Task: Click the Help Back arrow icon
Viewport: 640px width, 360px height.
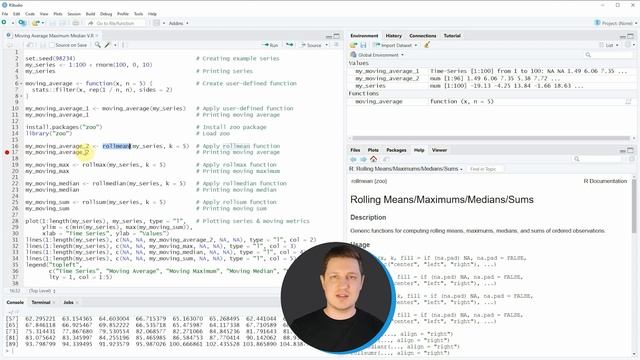Action: click(353, 159)
